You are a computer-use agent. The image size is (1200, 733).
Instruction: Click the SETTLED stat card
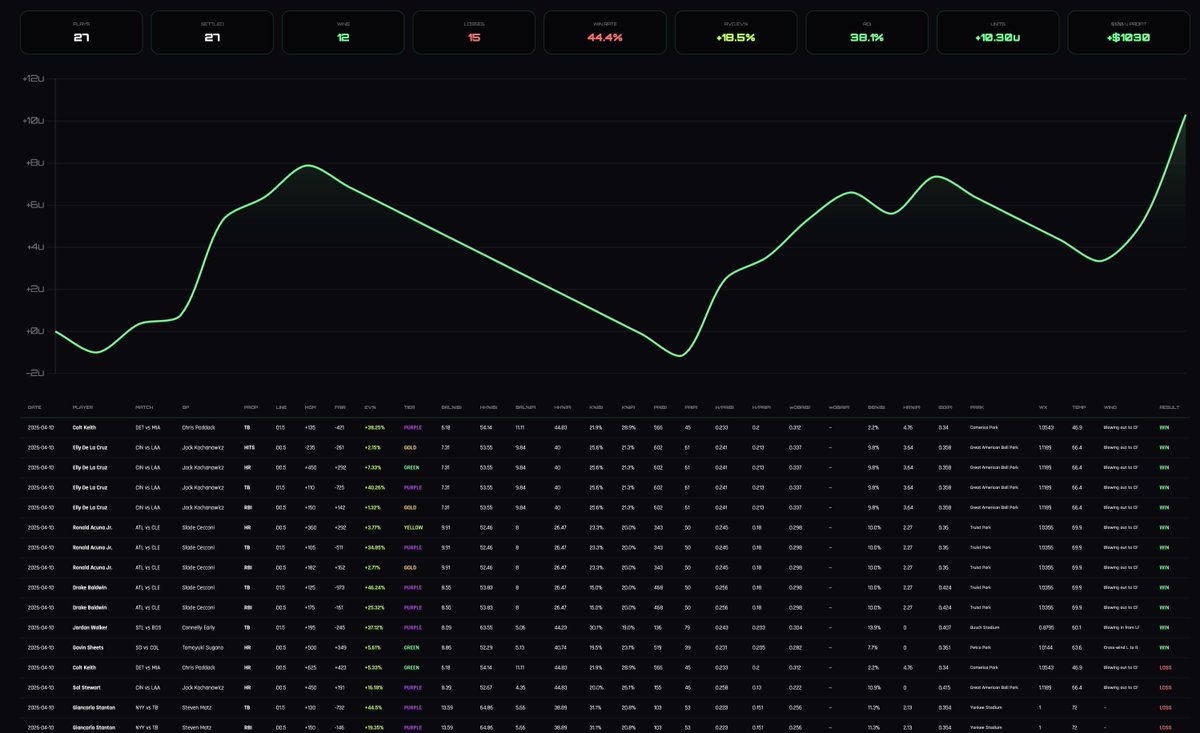click(212, 32)
